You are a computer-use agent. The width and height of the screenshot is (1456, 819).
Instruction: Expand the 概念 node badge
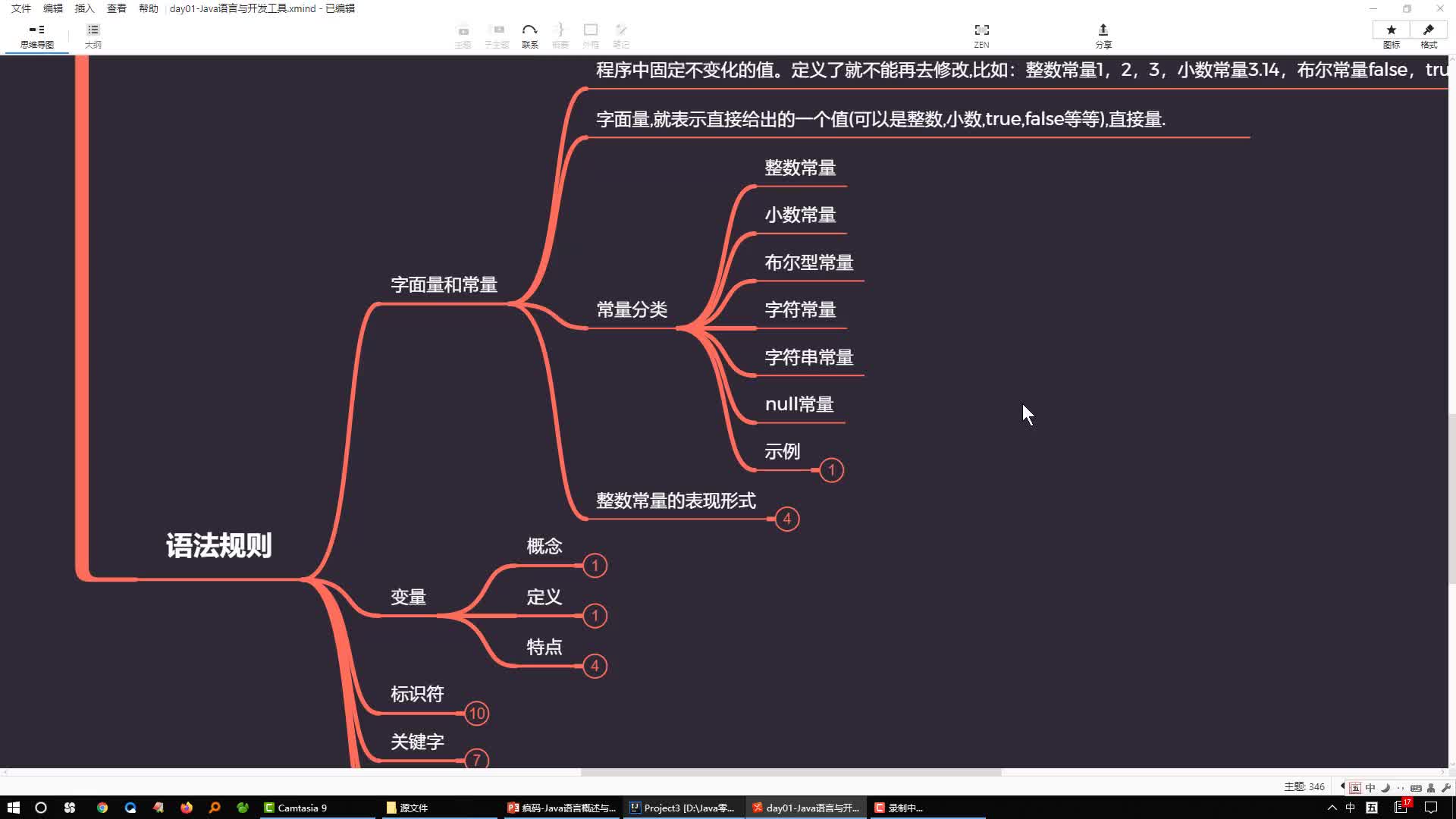pos(595,566)
